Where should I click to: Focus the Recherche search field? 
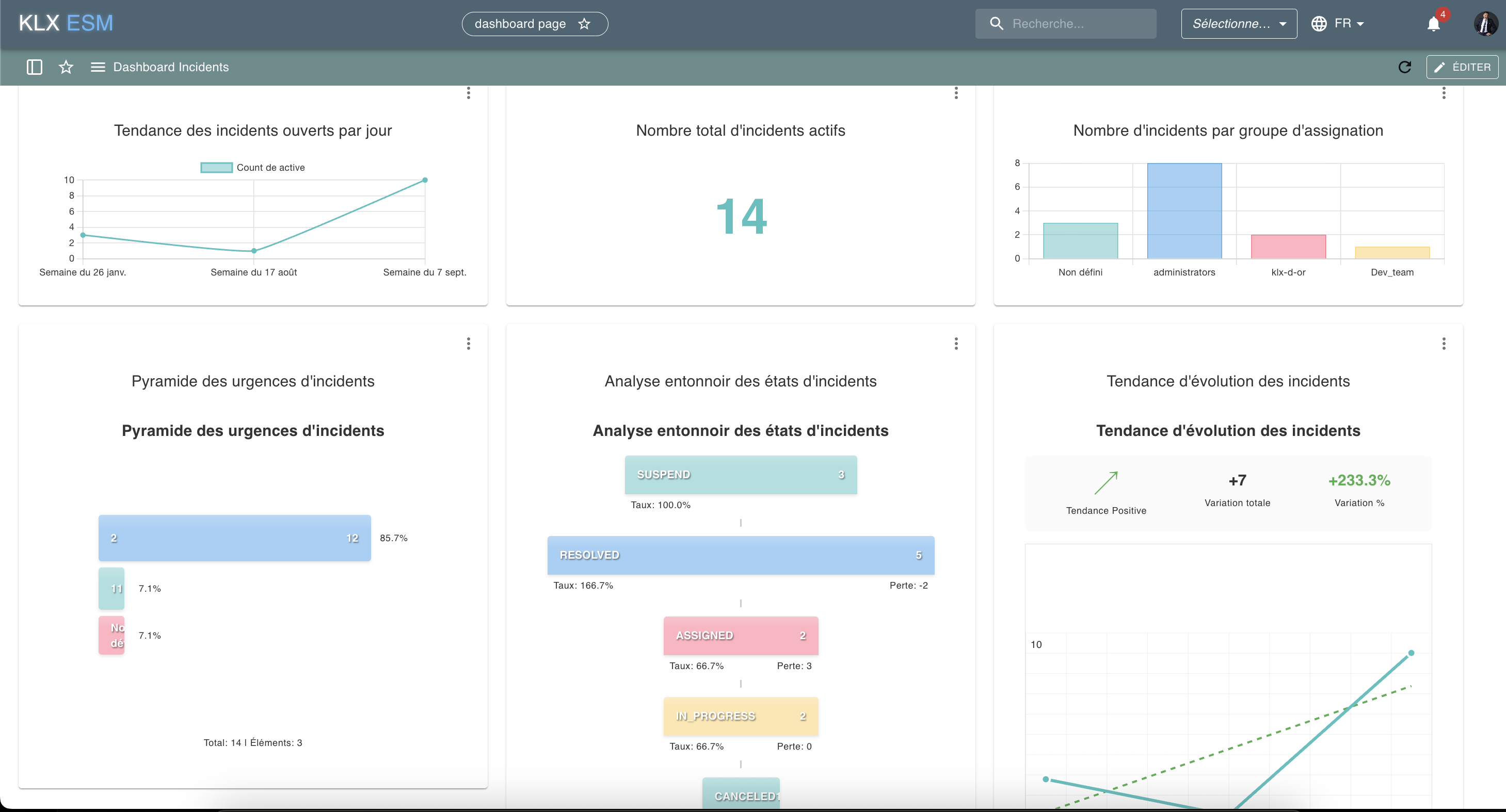(1065, 23)
